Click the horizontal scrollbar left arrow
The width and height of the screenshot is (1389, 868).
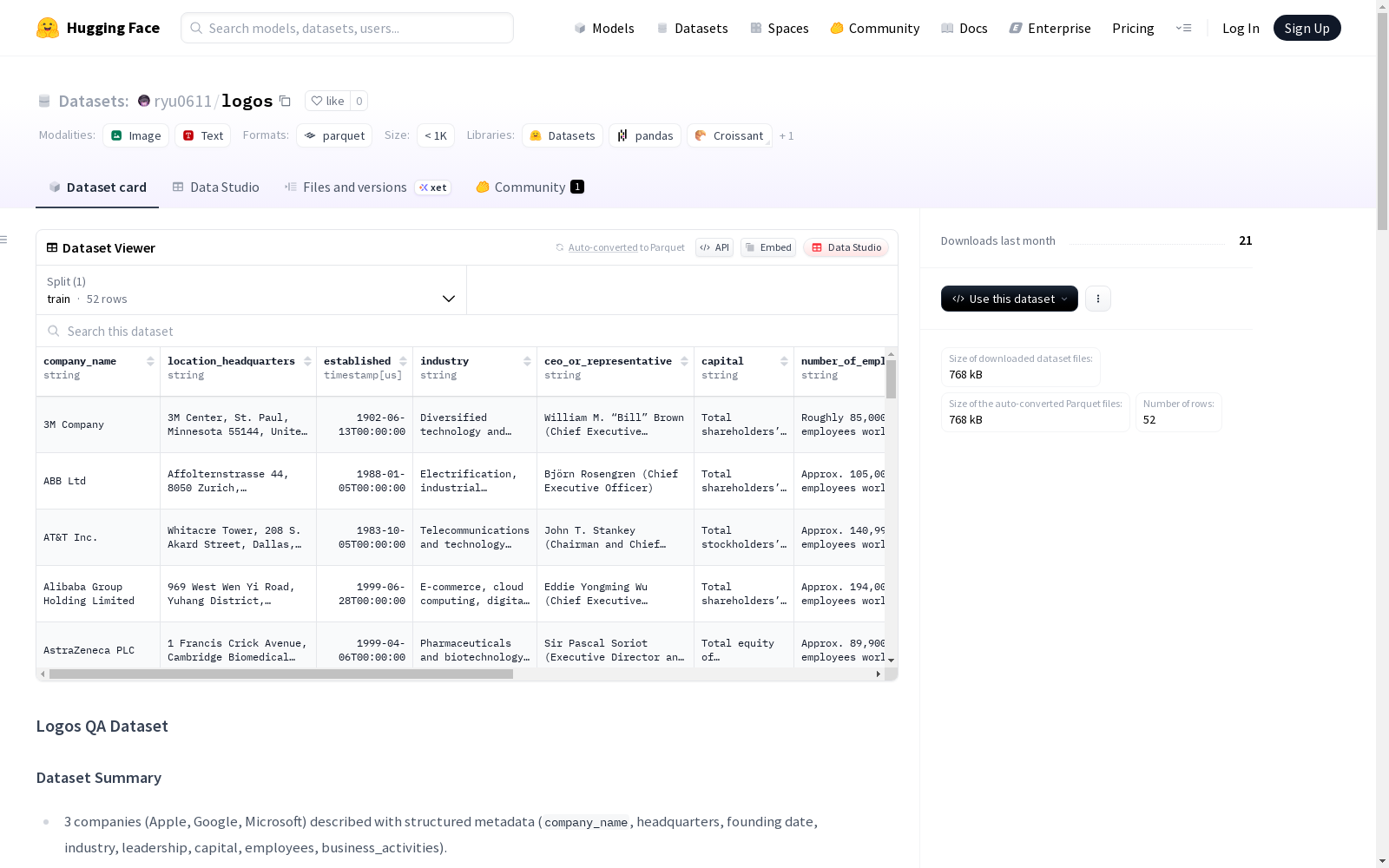pyautogui.click(x=43, y=674)
